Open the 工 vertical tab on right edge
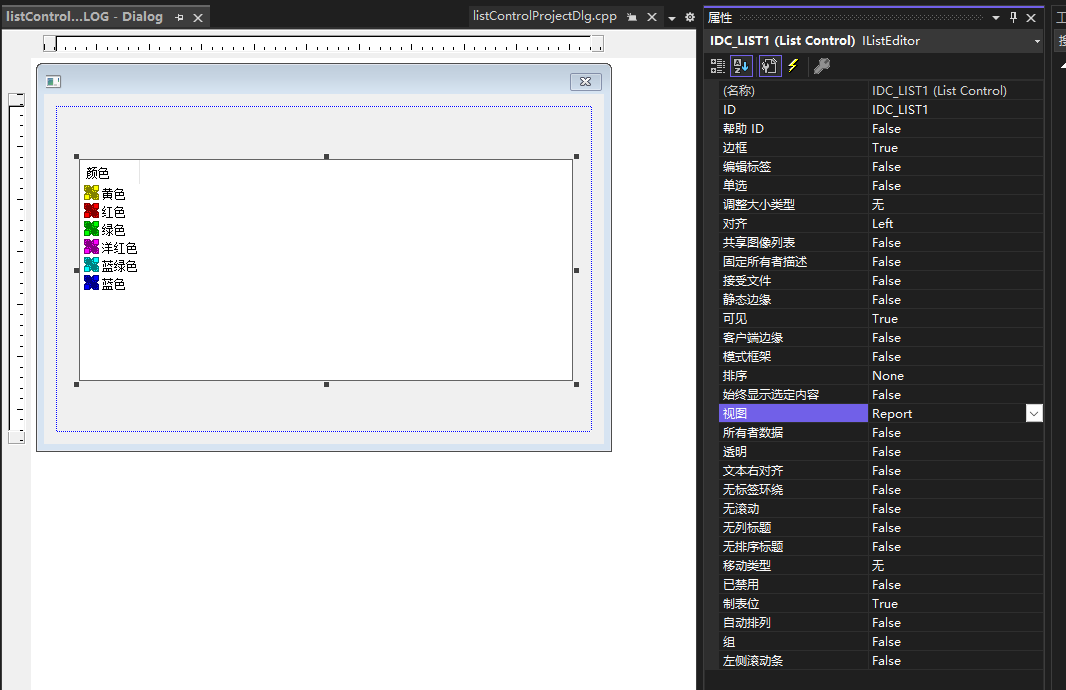1066x690 pixels. [1058, 17]
